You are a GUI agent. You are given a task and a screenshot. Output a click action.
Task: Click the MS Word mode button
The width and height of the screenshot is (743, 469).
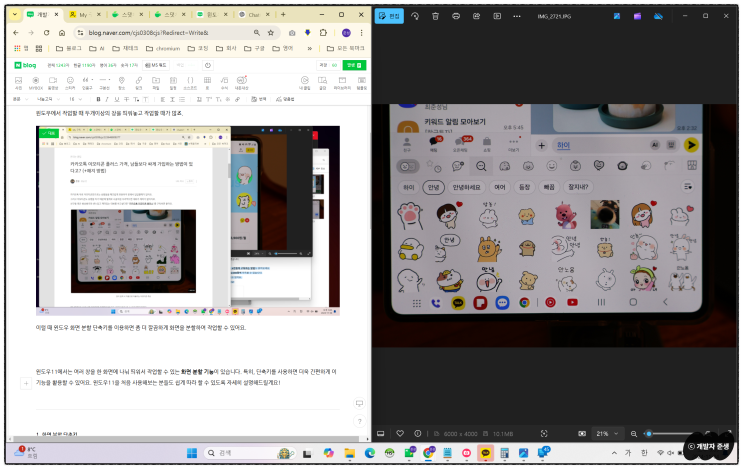[x=156, y=65]
